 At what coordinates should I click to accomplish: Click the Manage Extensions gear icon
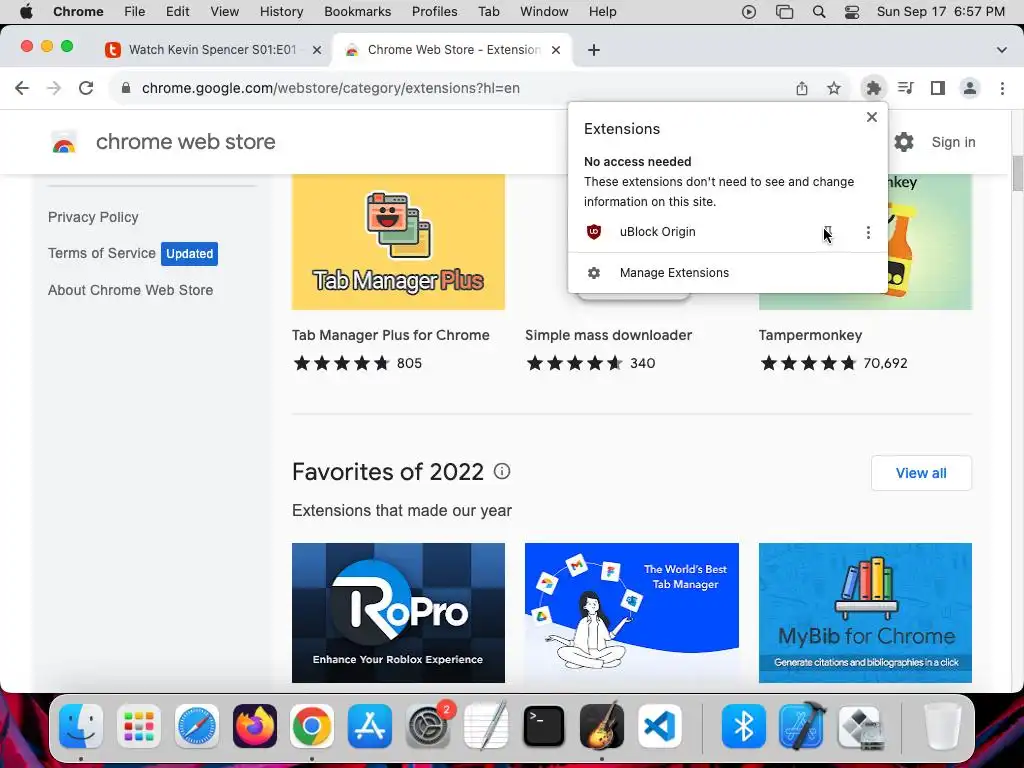(x=594, y=273)
